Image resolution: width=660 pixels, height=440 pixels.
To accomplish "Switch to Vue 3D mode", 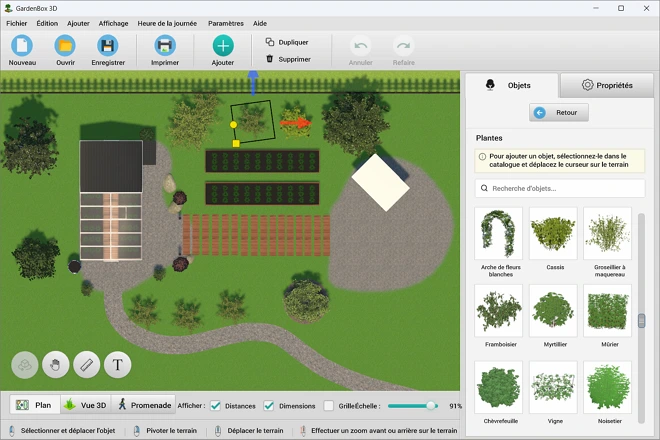I will (85, 405).
